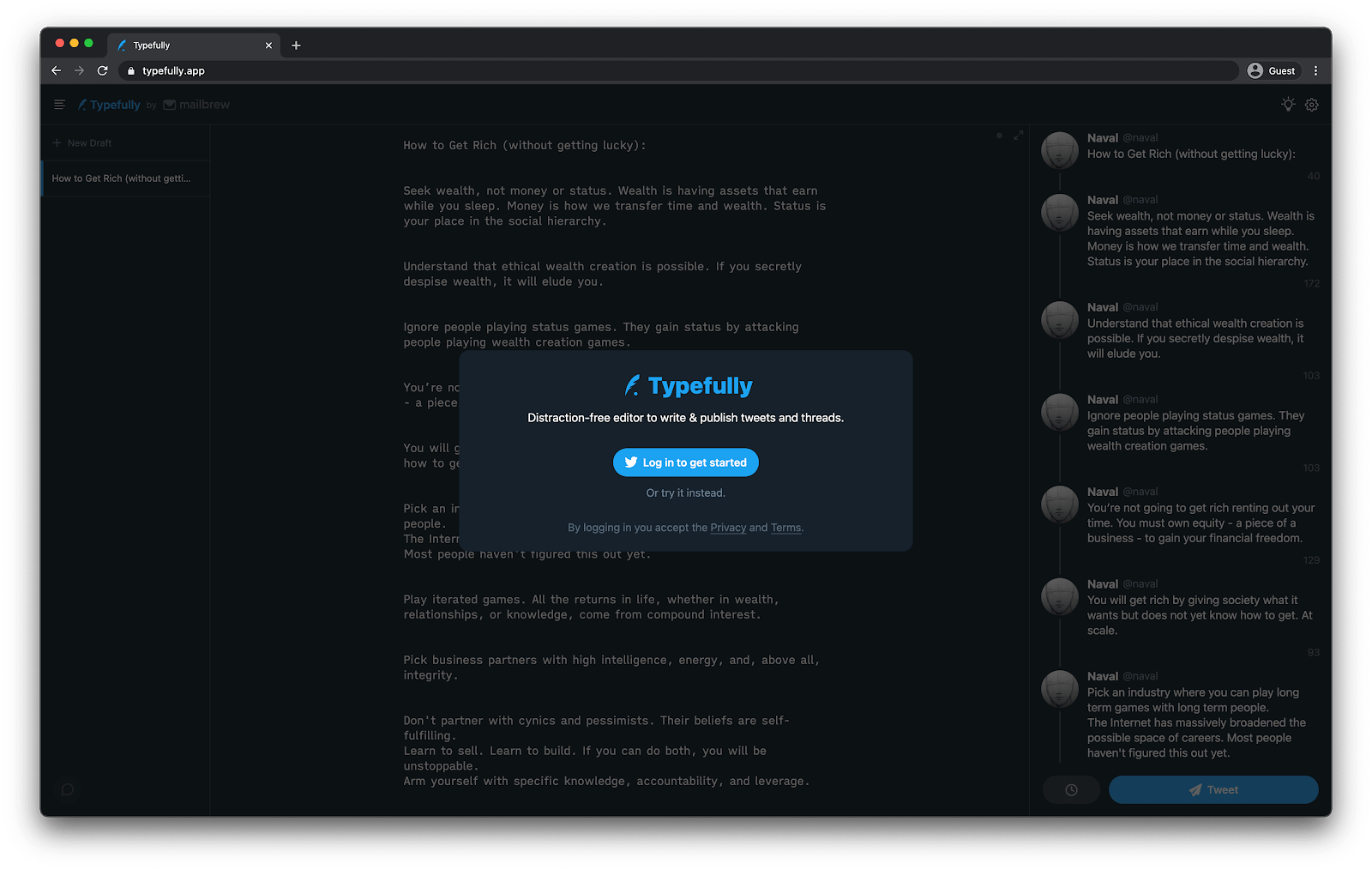Click Naval avatar on first preview tweet
Viewport: 1372px width, 870px height.
[1060, 150]
